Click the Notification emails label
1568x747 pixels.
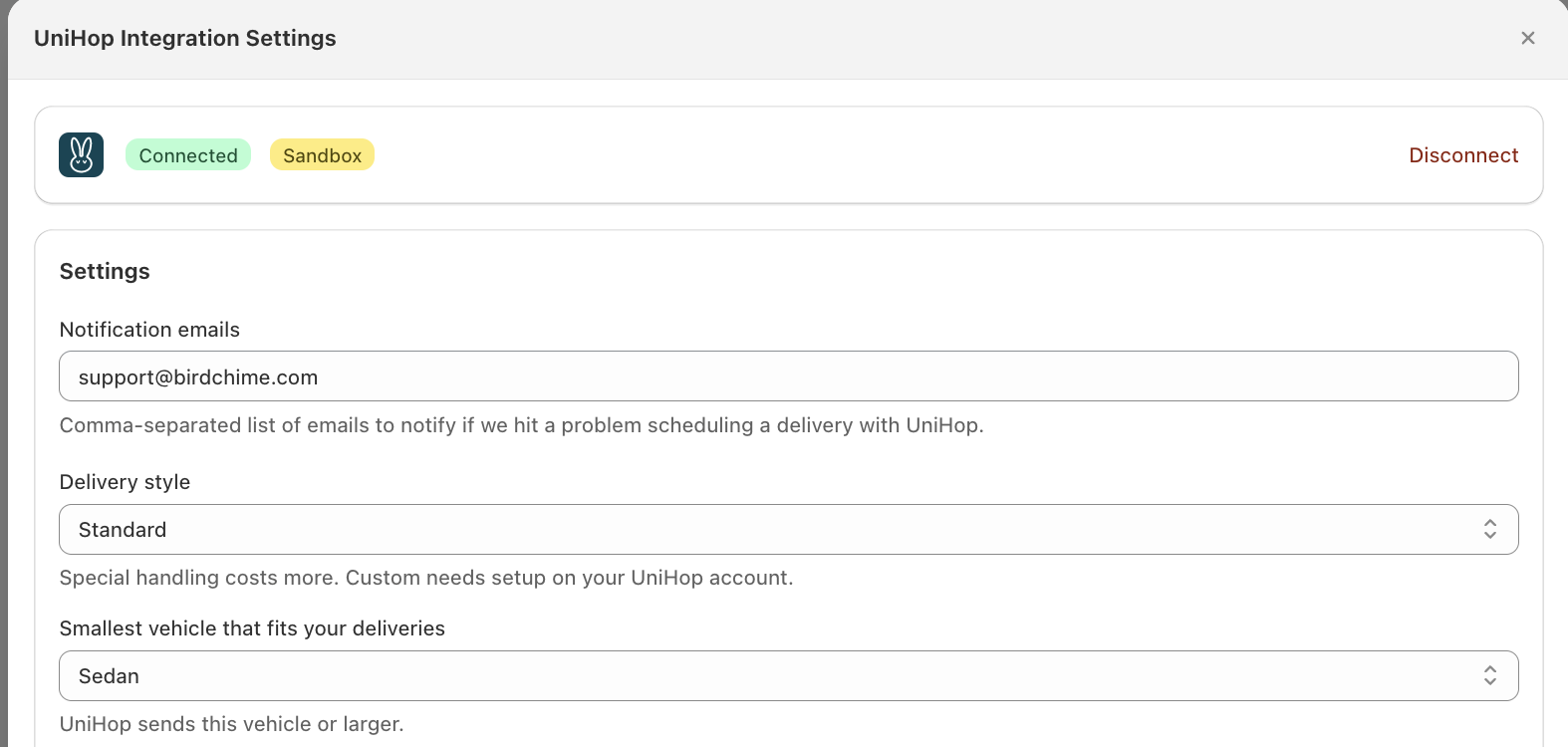click(149, 330)
